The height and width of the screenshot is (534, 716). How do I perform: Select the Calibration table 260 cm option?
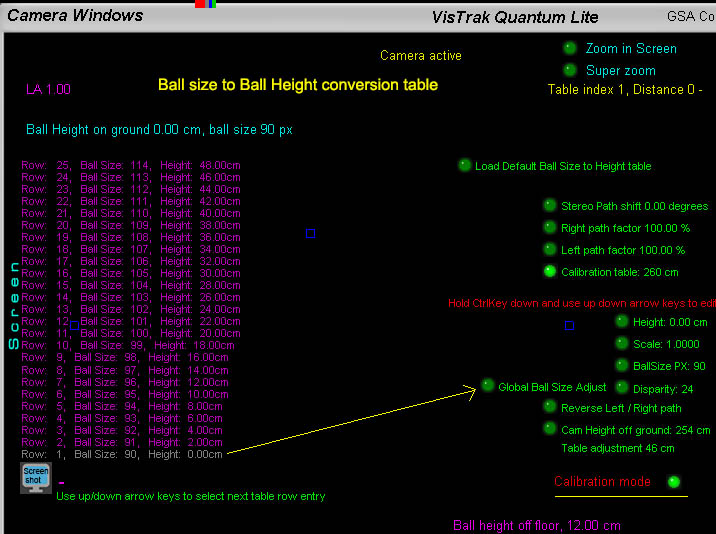[x=550, y=271]
